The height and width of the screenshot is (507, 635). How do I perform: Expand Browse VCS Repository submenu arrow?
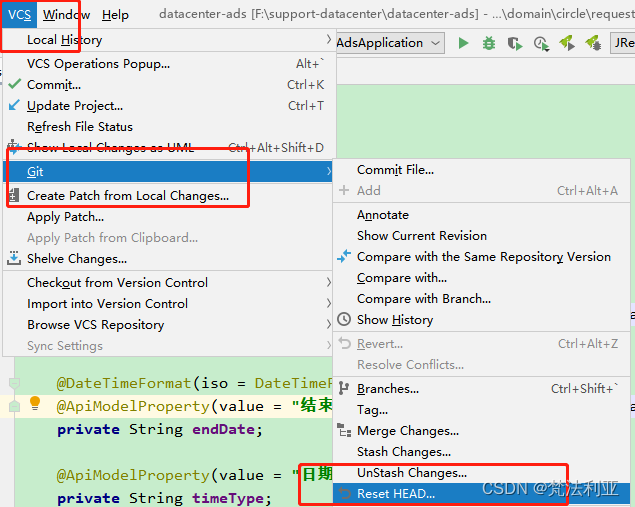pos(329,324)
